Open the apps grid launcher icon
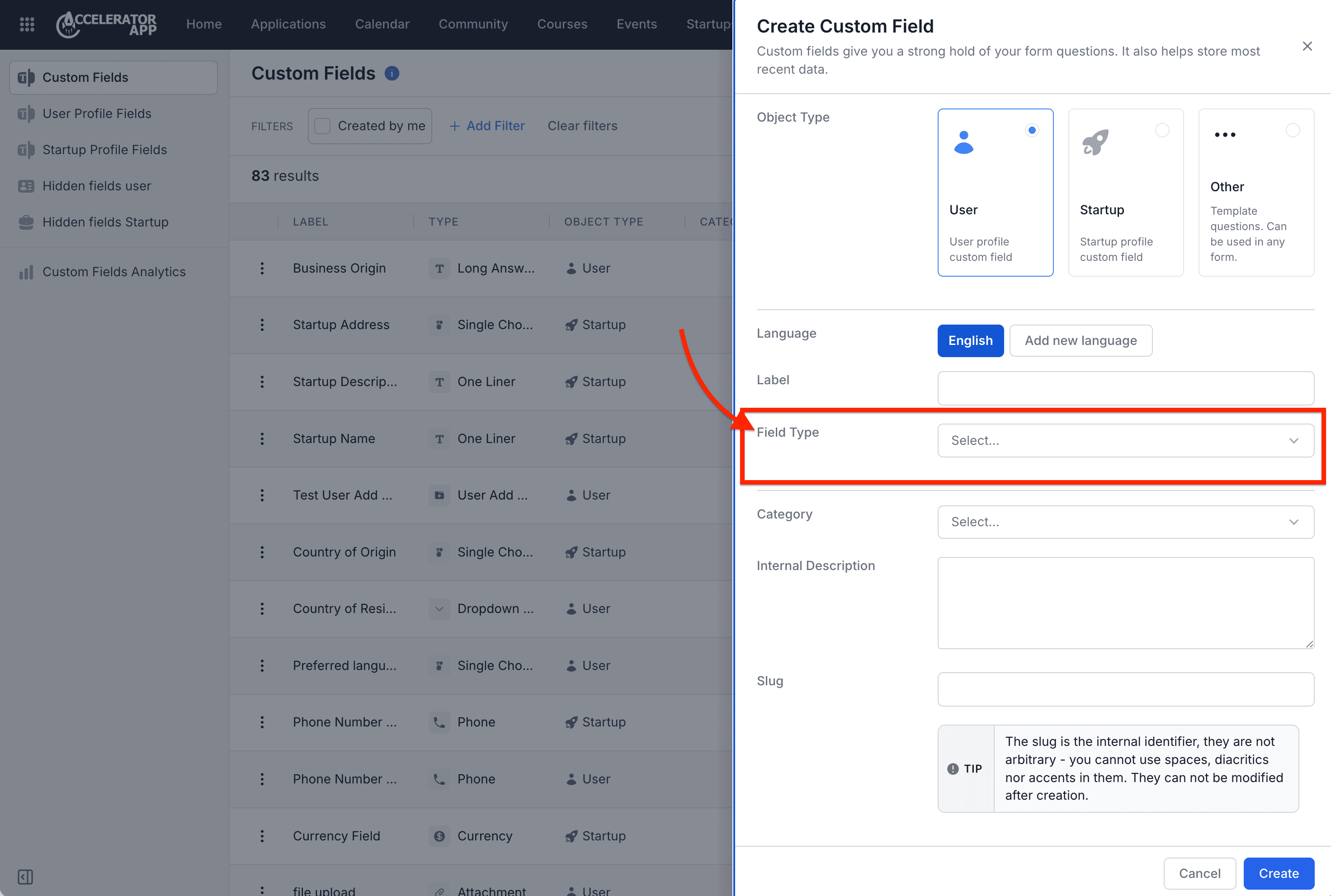This screenshot has width=1331, height=896. (27, 24)
